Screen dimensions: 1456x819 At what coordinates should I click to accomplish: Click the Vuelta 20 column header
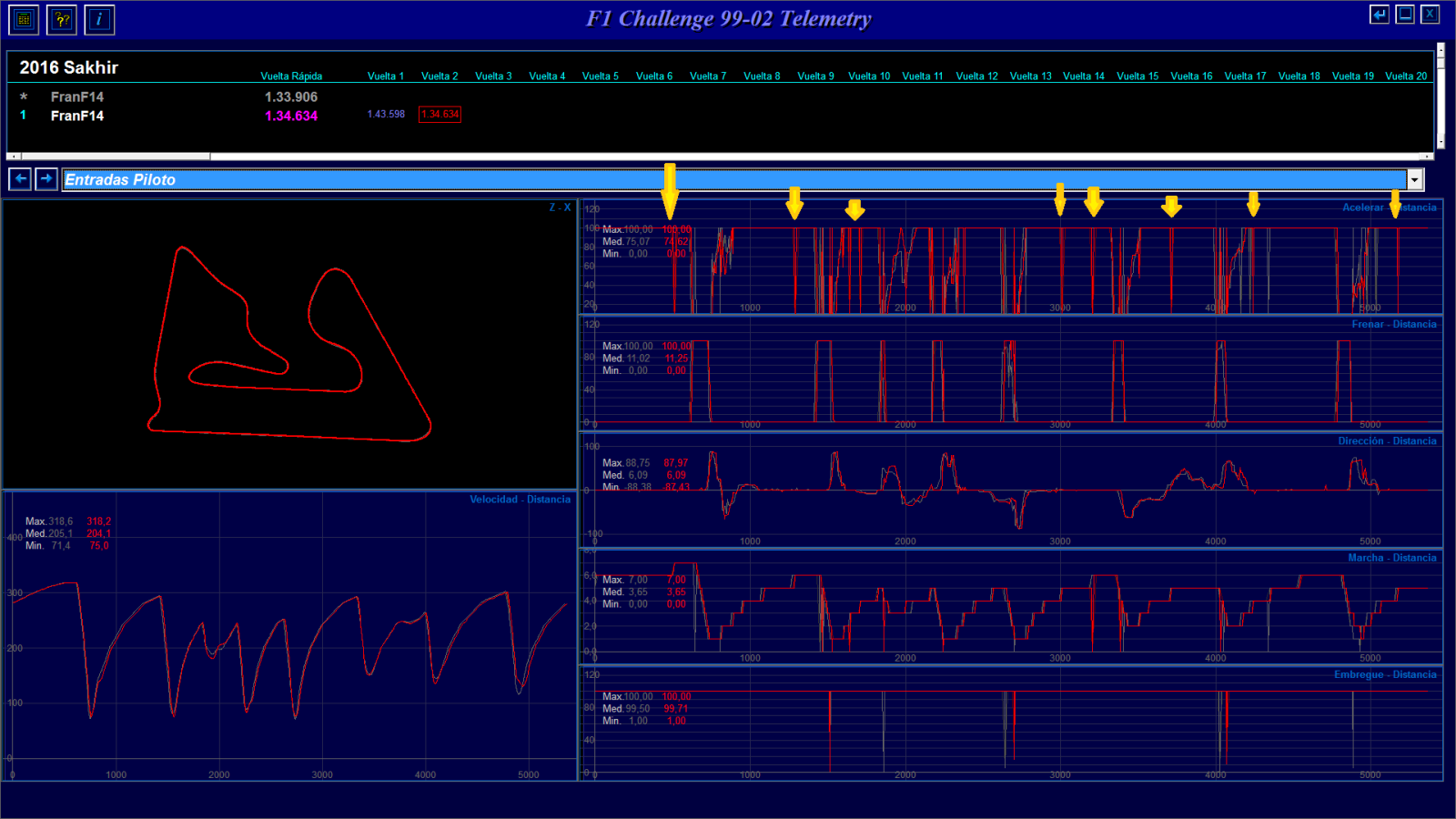pos(1406,76)
